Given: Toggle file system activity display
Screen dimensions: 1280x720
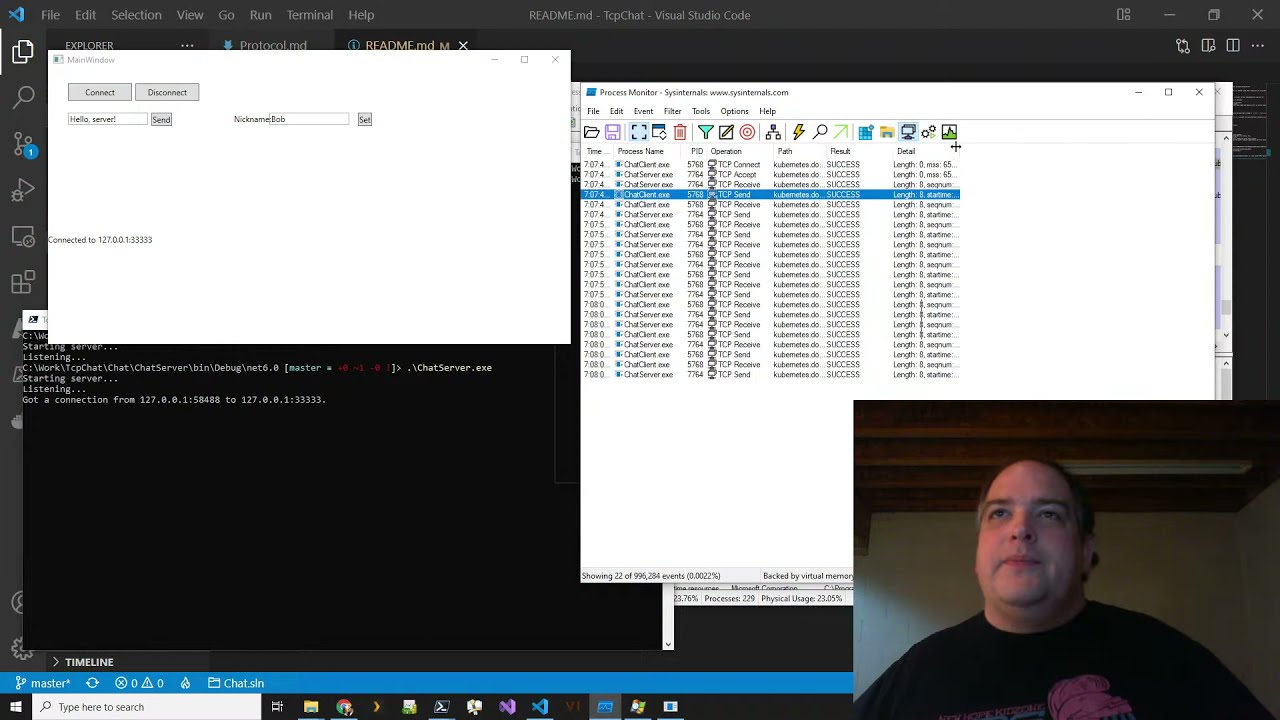Looking at the screenshot, I should pos(887,132).
